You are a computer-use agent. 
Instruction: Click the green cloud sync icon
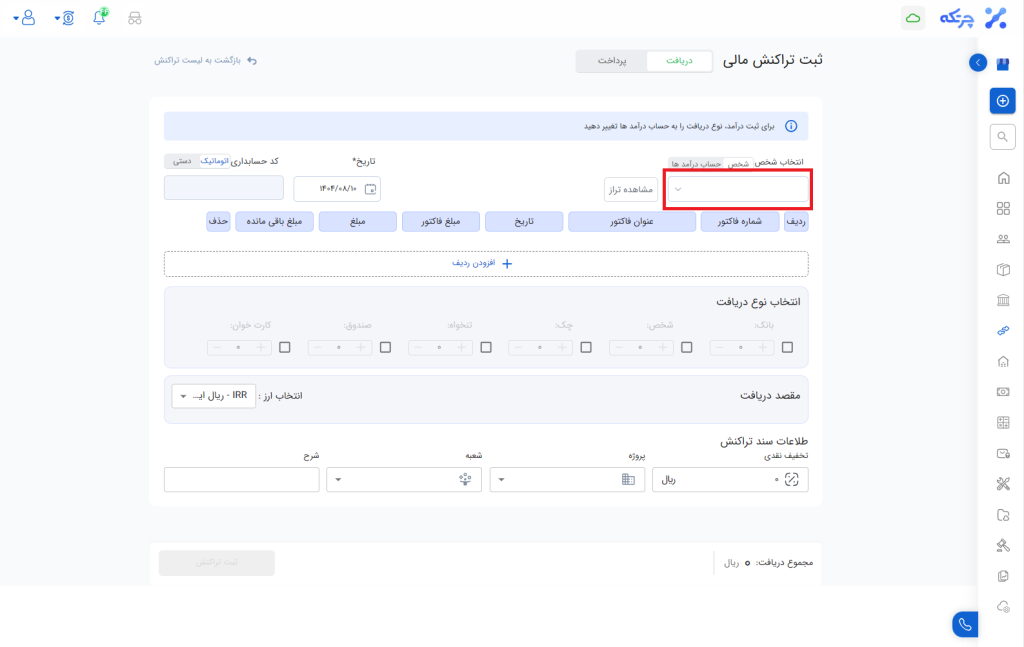(912, 18)
